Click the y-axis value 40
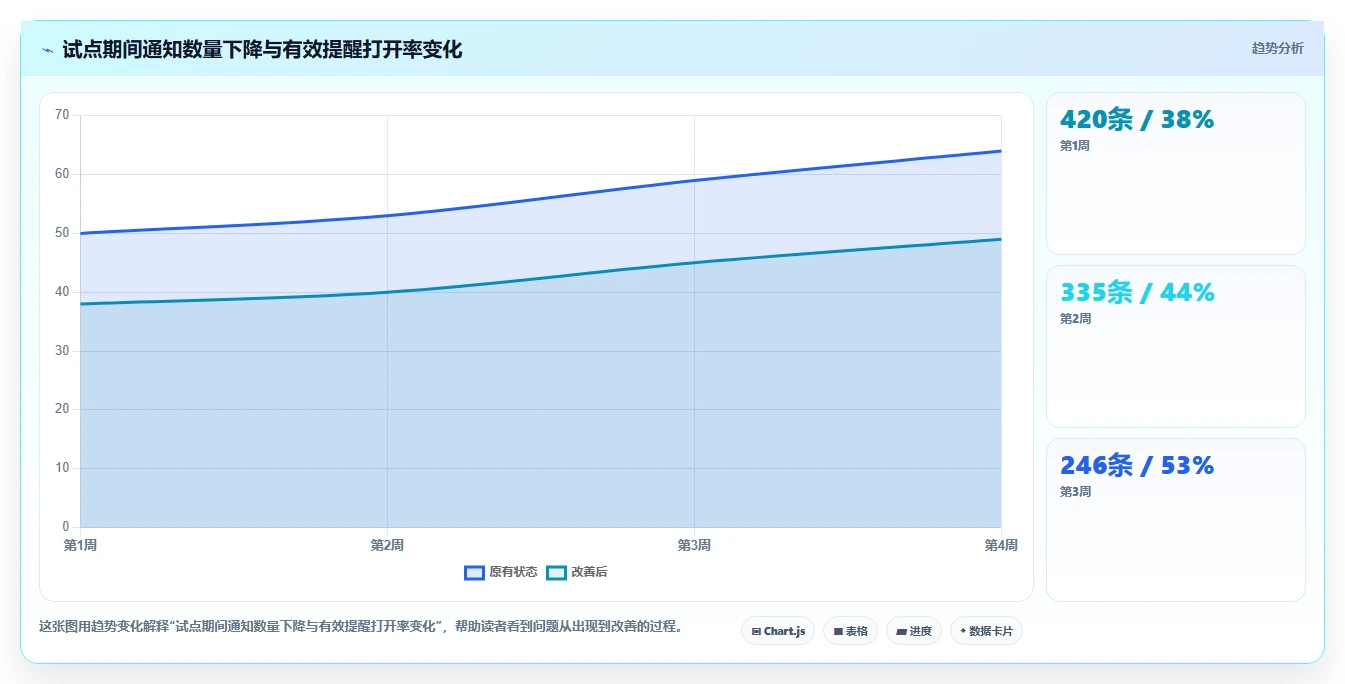The height and width of the screenshot is (684, 1345). point(62,292)
